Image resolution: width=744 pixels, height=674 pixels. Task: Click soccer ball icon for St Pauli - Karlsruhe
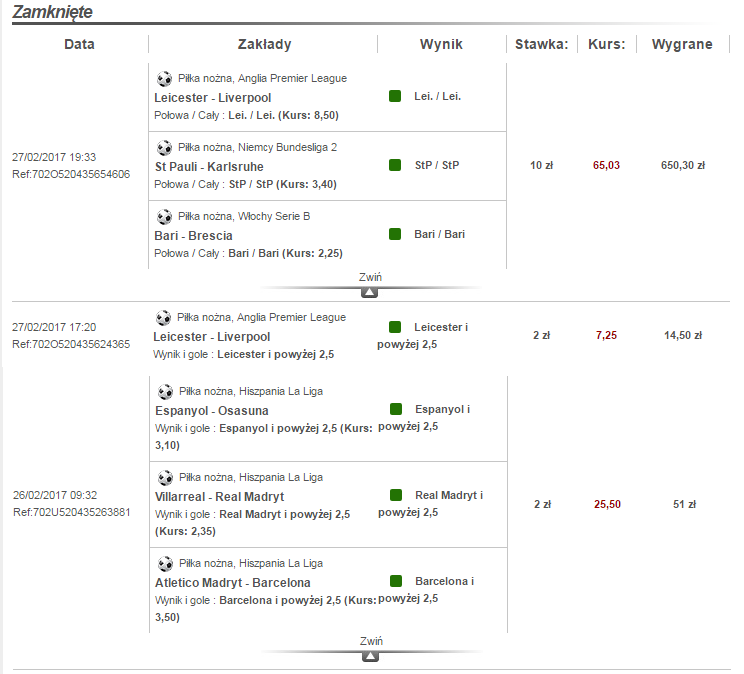pyautogui.click(x=165, y=147)
